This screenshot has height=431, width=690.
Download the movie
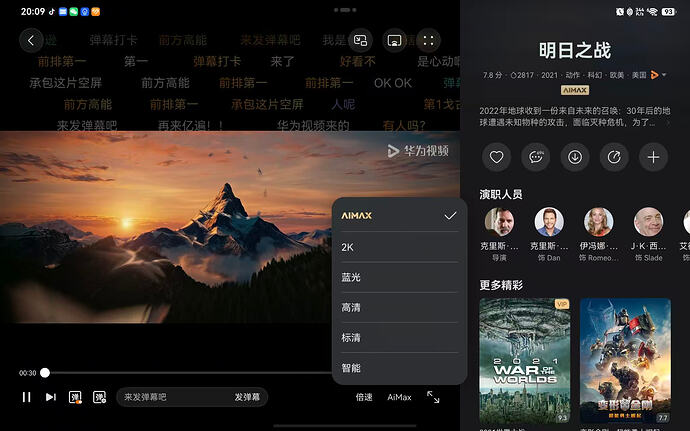point(575,157)
